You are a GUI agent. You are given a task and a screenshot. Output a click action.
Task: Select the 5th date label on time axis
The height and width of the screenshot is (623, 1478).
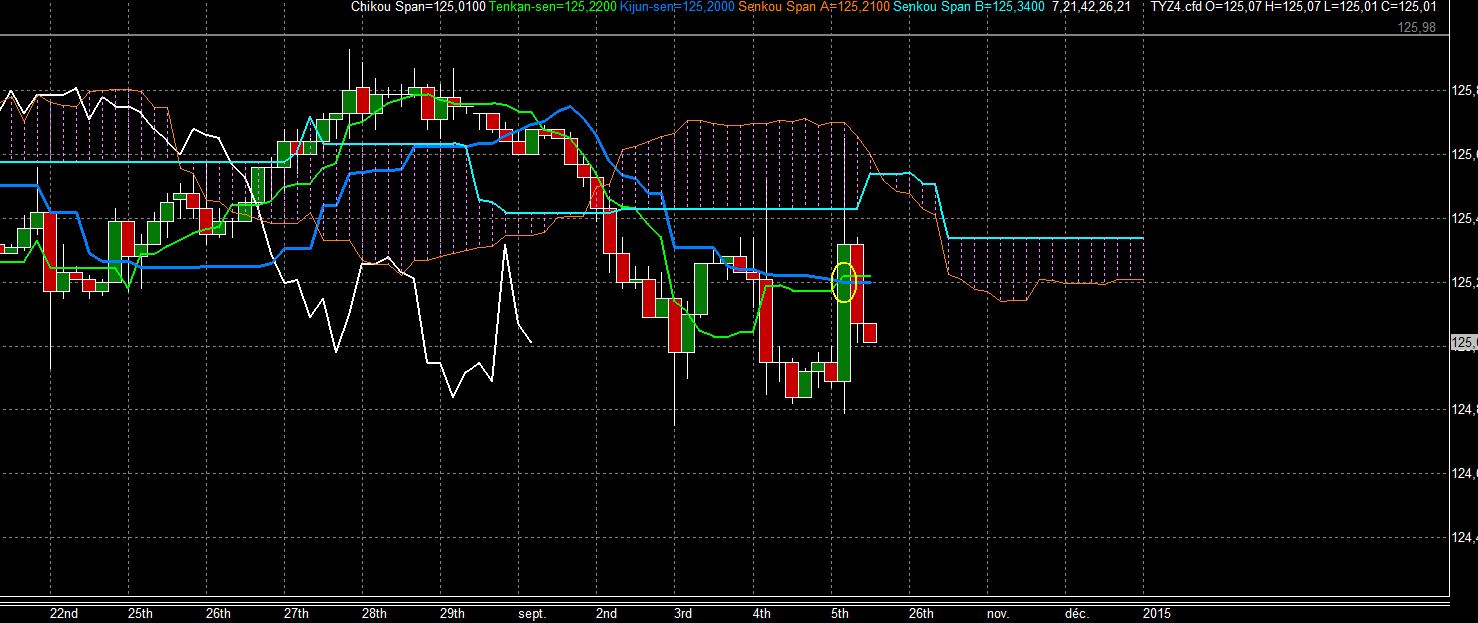pos(839,613)
